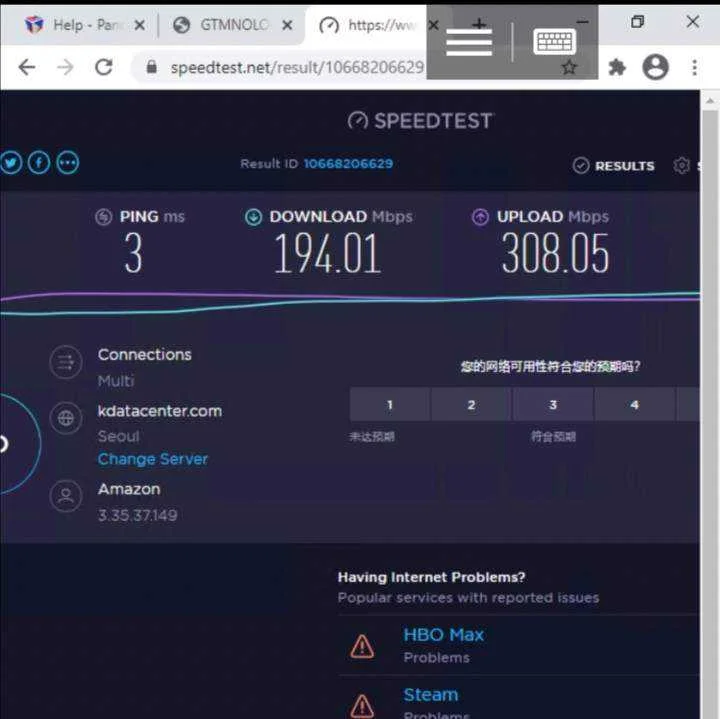Click the Speedtest logo
Viewport: 720px width, 719px height.
coord(420,121)
